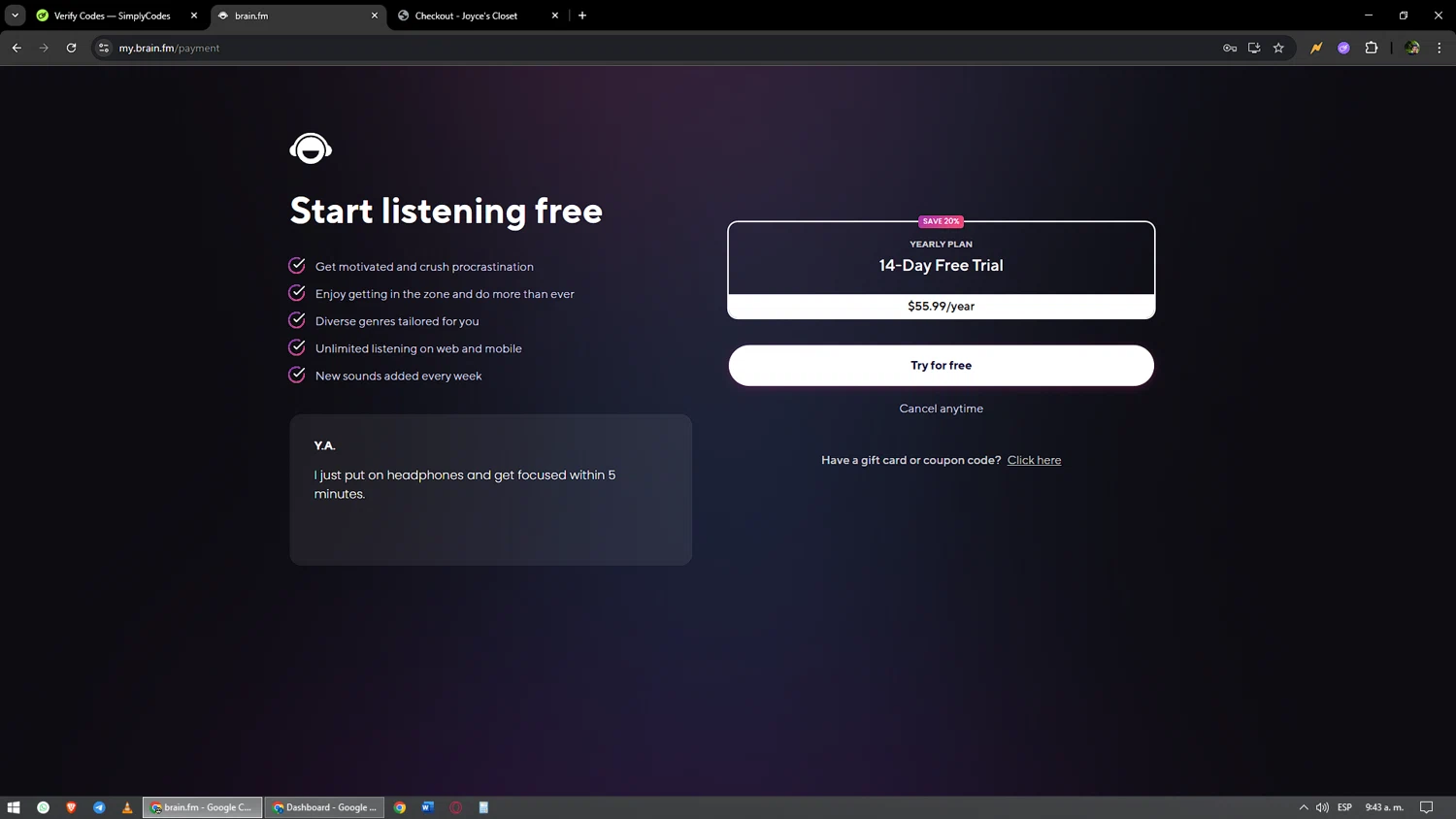Click the brain.fm headphone logo
The width and height of the screenshot is (1456, 819).
coord(311,148)
